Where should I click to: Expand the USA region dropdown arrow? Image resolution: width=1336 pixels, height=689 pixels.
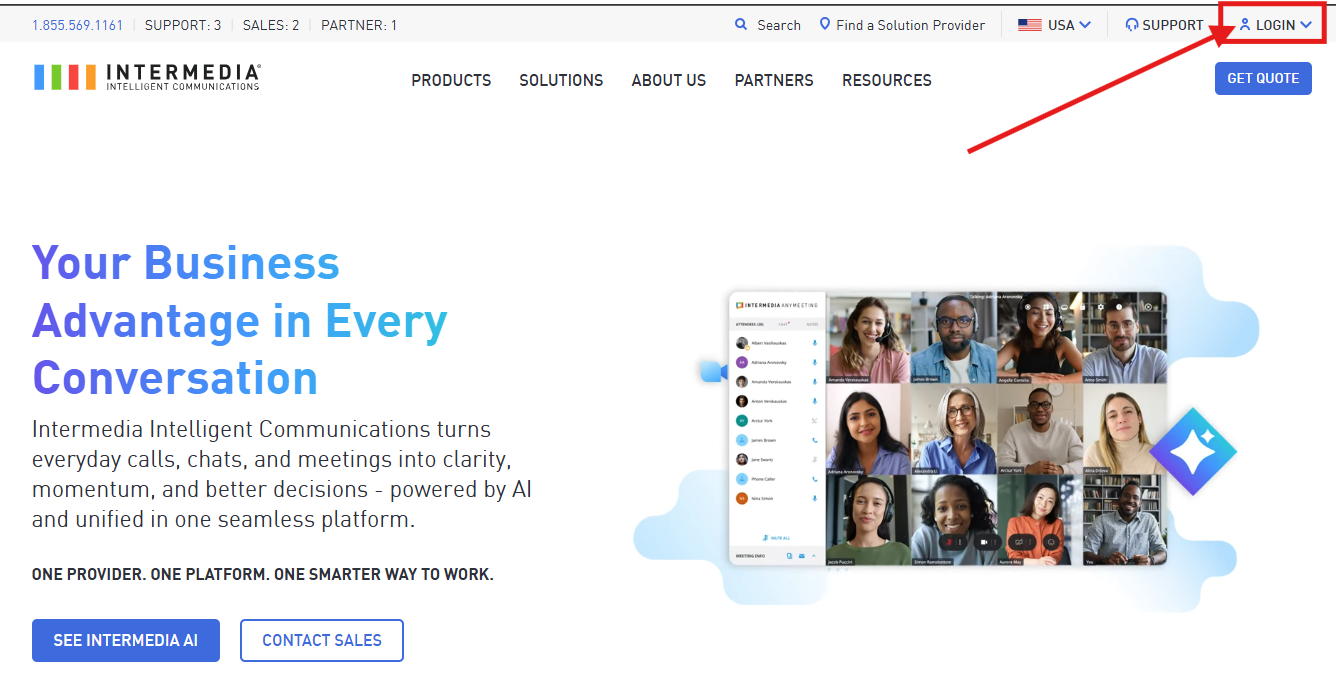pos(1085,25)
